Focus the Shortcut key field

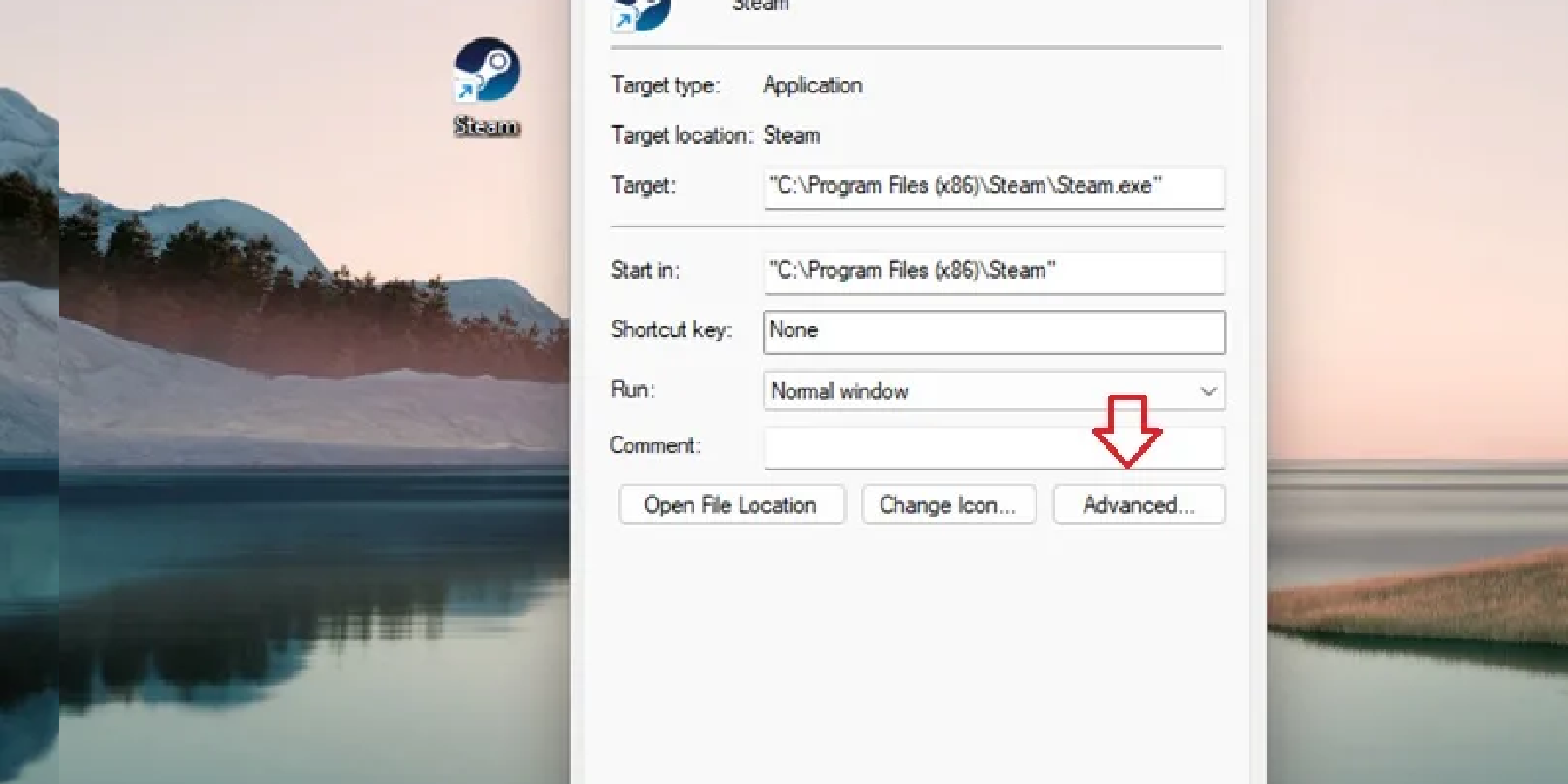(994, 332)
